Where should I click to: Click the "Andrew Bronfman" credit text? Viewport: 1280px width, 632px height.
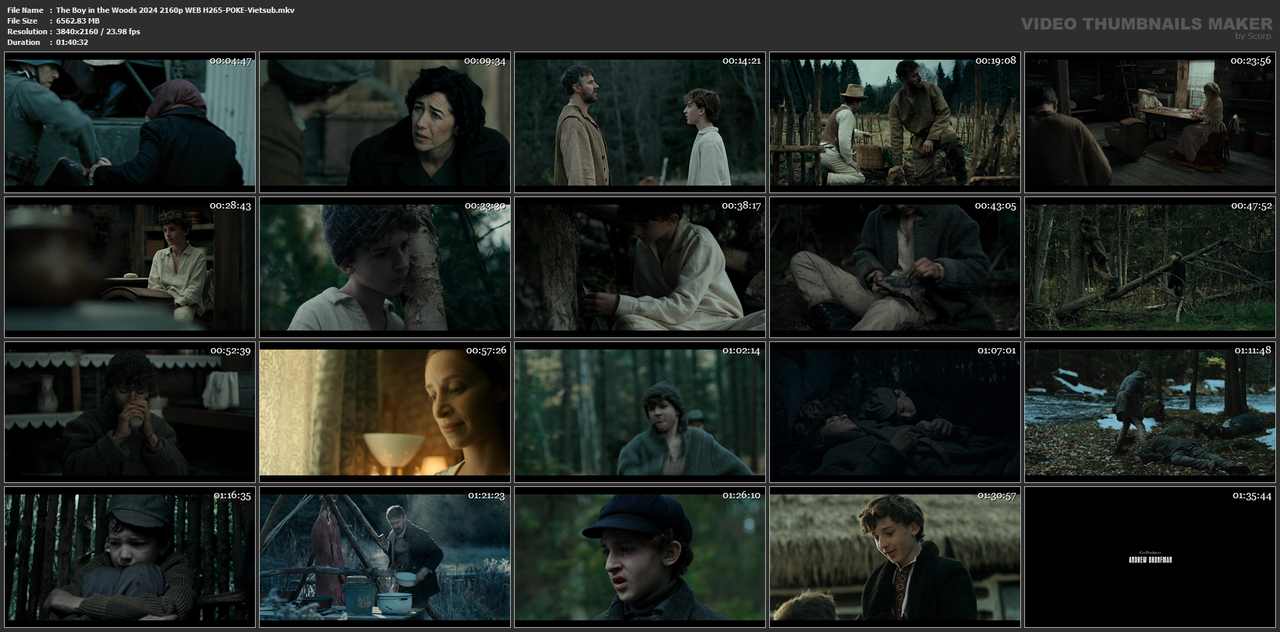tap(1149, 560)
